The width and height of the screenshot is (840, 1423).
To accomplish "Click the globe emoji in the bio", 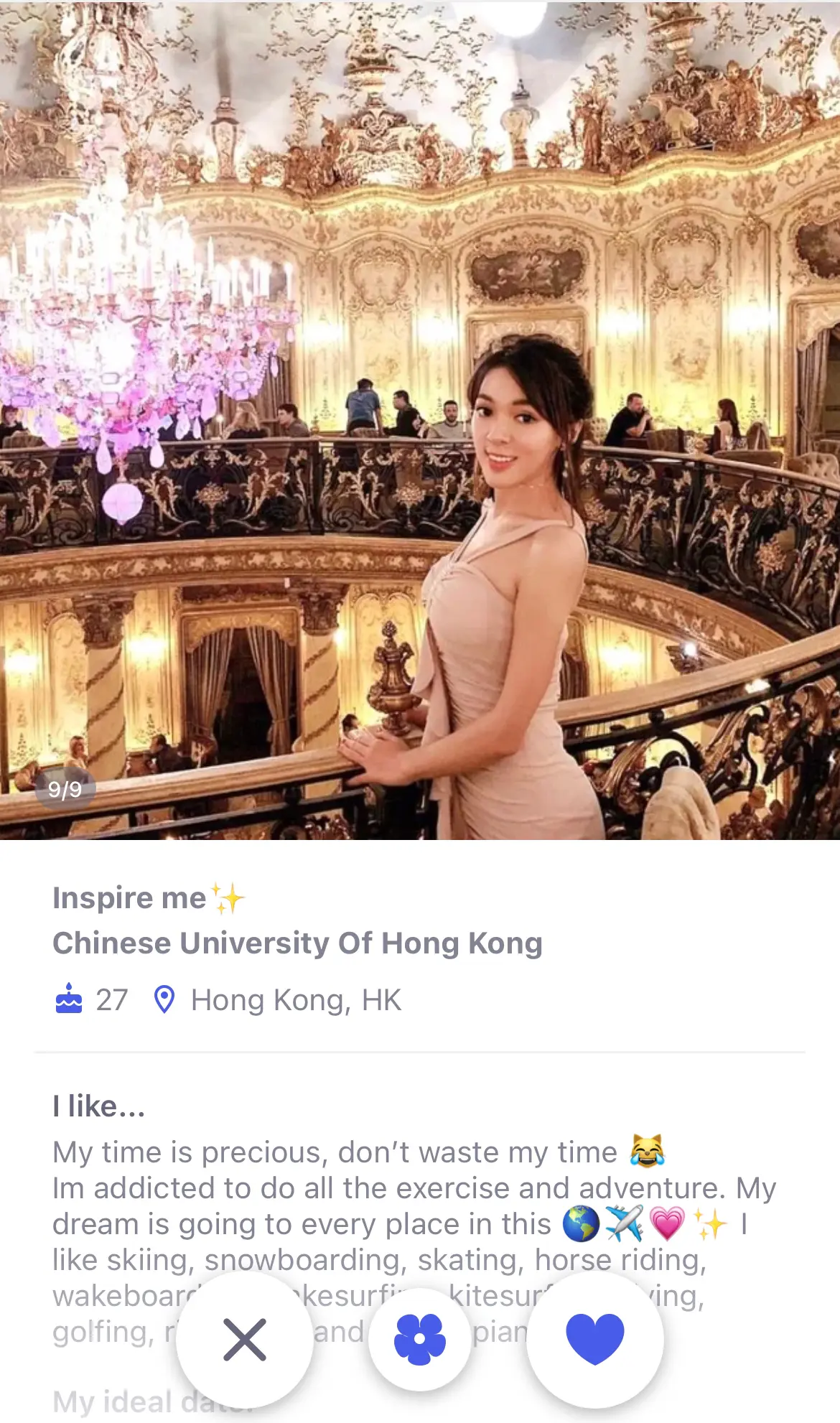I will click(x=581, y=1223).
